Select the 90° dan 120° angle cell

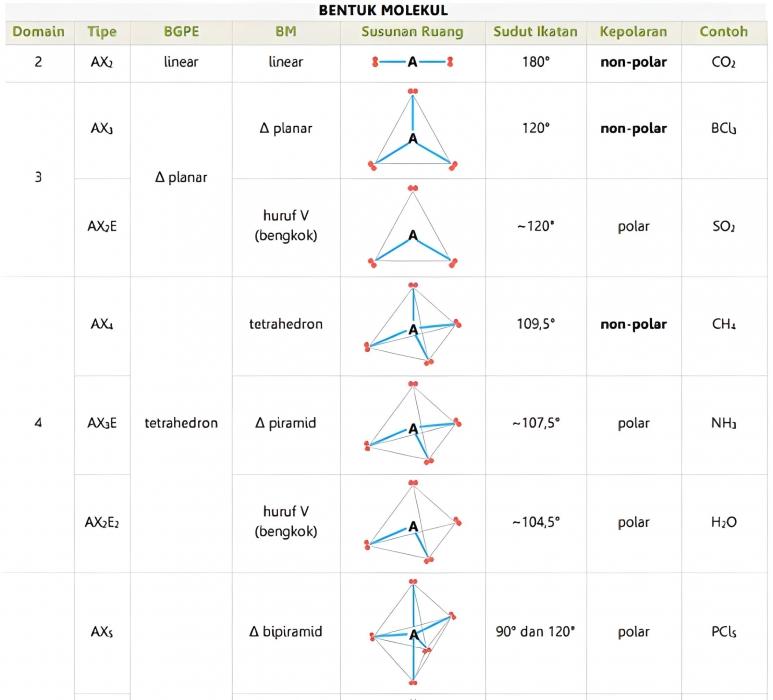535,632
